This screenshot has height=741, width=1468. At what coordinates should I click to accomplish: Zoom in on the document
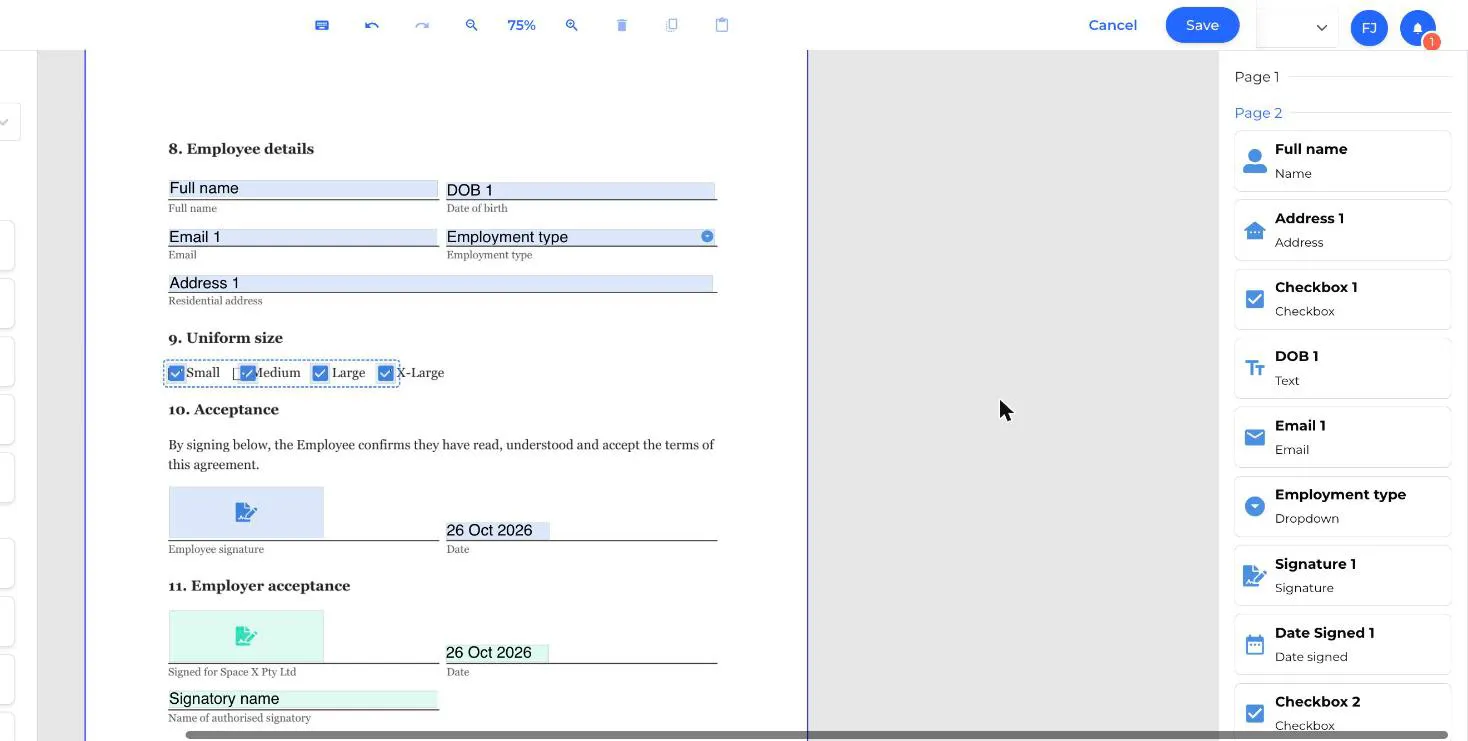pos(572,25)
